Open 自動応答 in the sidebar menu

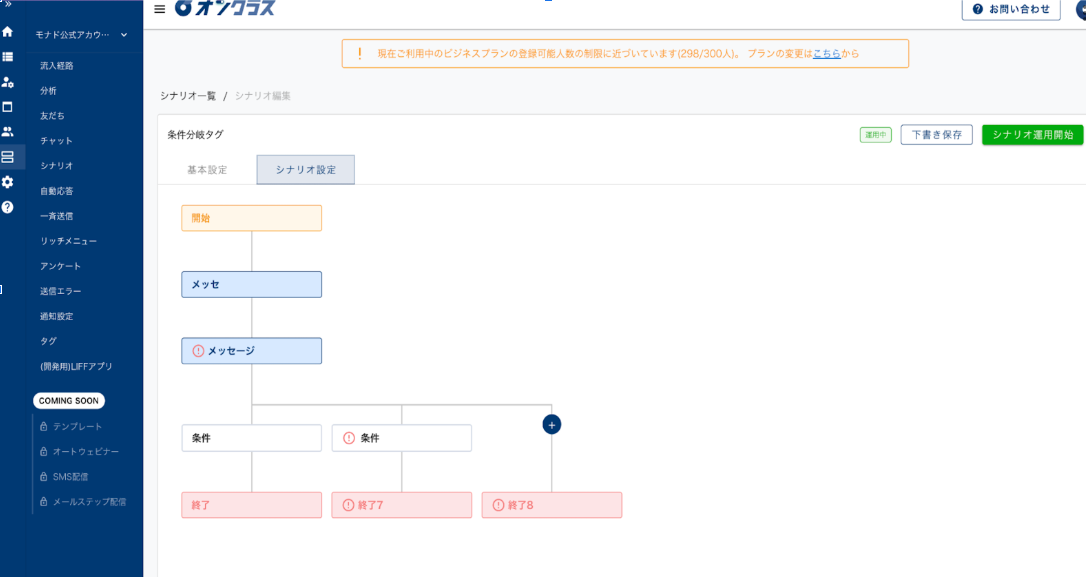(57, 191)
